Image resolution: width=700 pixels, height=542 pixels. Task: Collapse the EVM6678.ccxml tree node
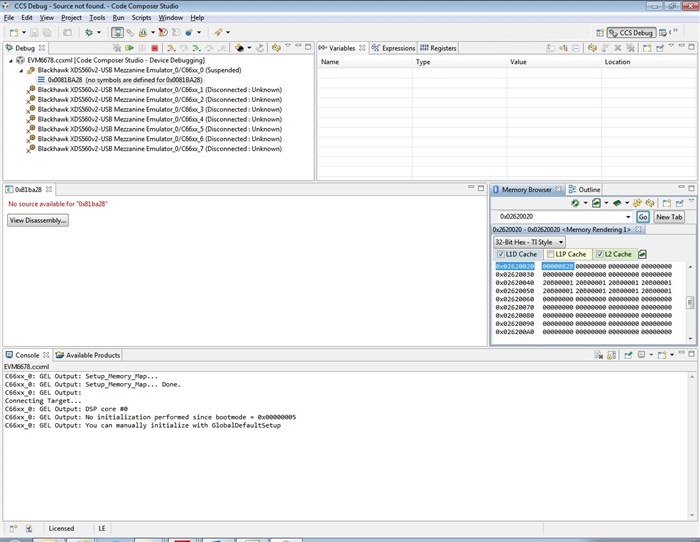11,61
